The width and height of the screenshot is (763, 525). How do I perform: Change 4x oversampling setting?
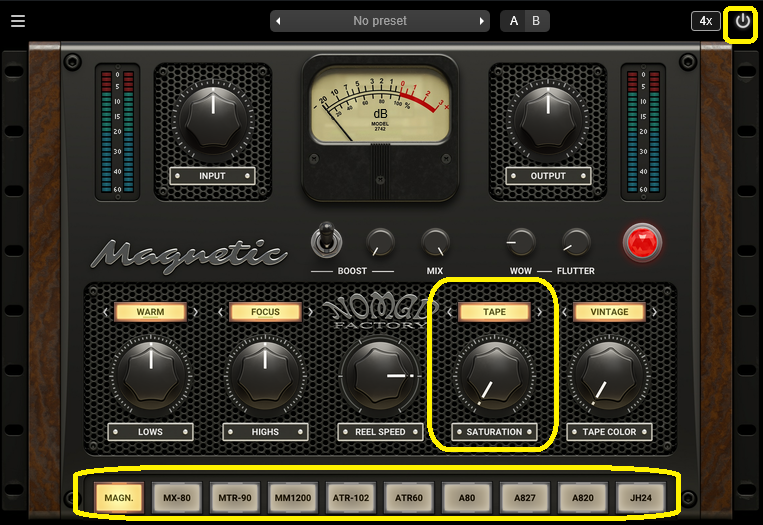coord(706,21)
